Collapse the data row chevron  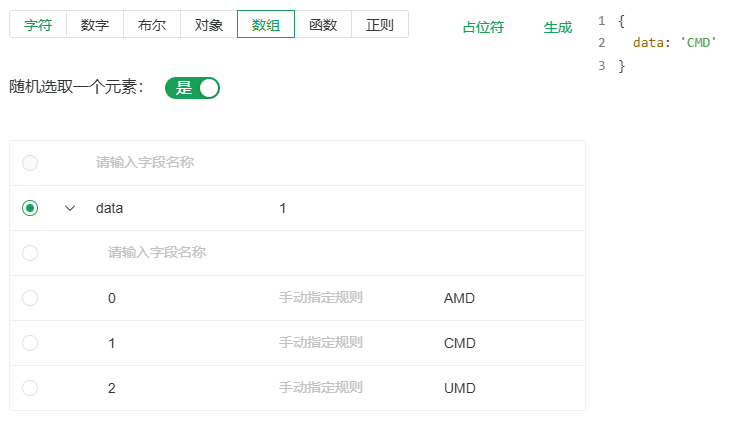click(x=70, y=208)
